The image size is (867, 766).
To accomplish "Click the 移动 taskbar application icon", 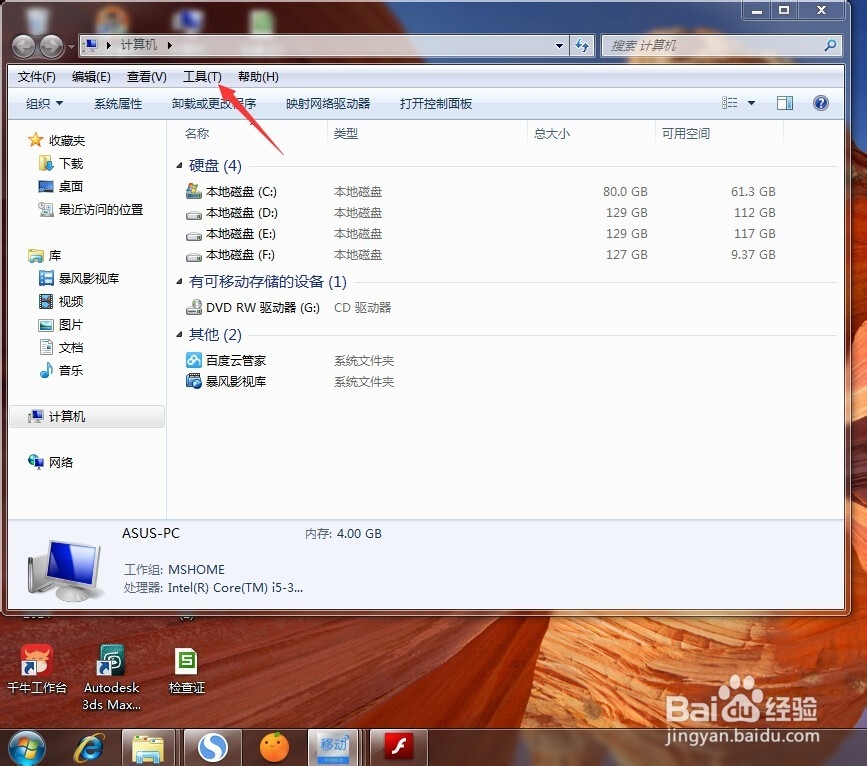I will coord(334,747).
